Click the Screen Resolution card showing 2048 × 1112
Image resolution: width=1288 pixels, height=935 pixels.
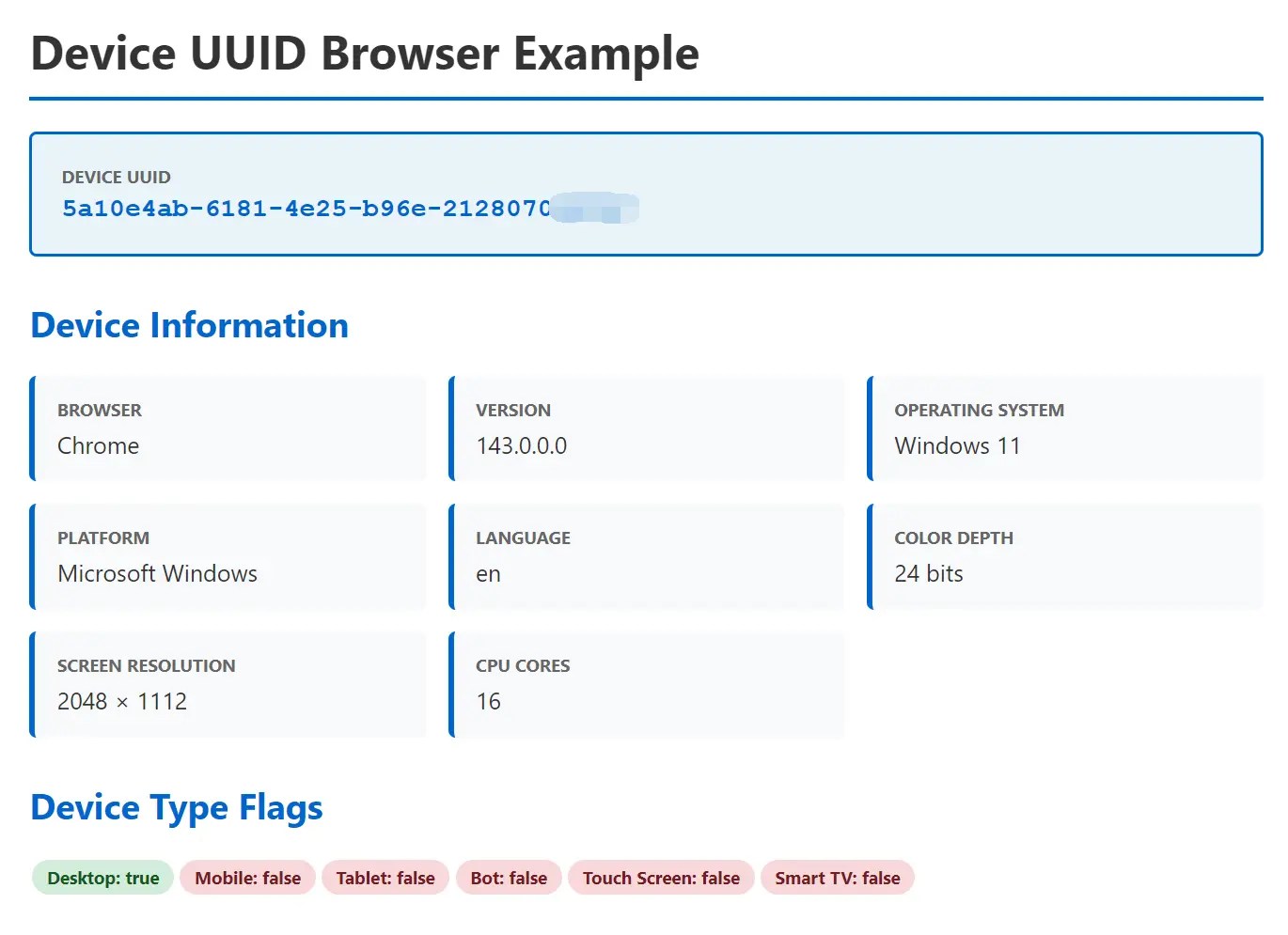[228, 684]
